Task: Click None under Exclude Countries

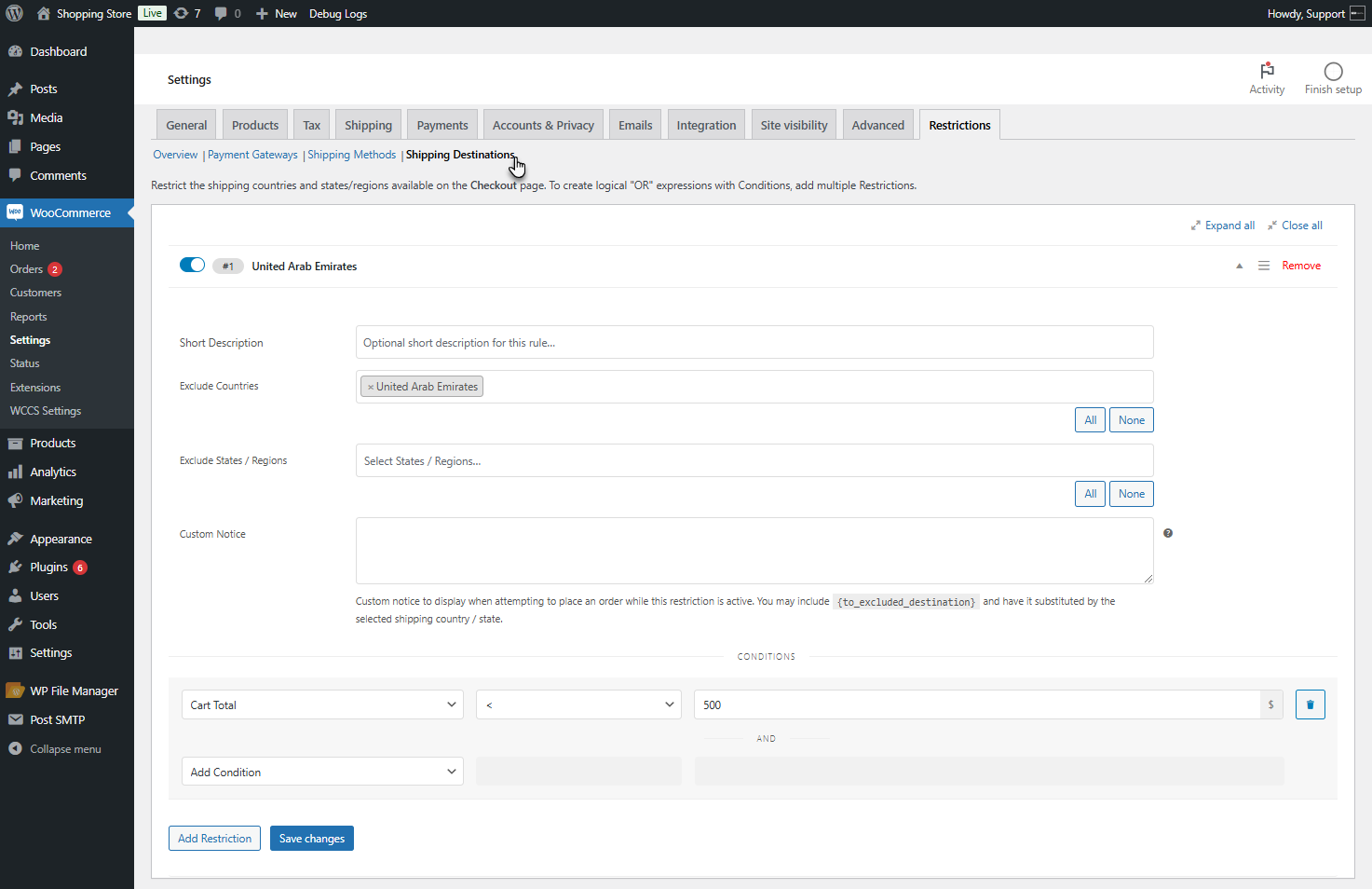Action: 1132,420
